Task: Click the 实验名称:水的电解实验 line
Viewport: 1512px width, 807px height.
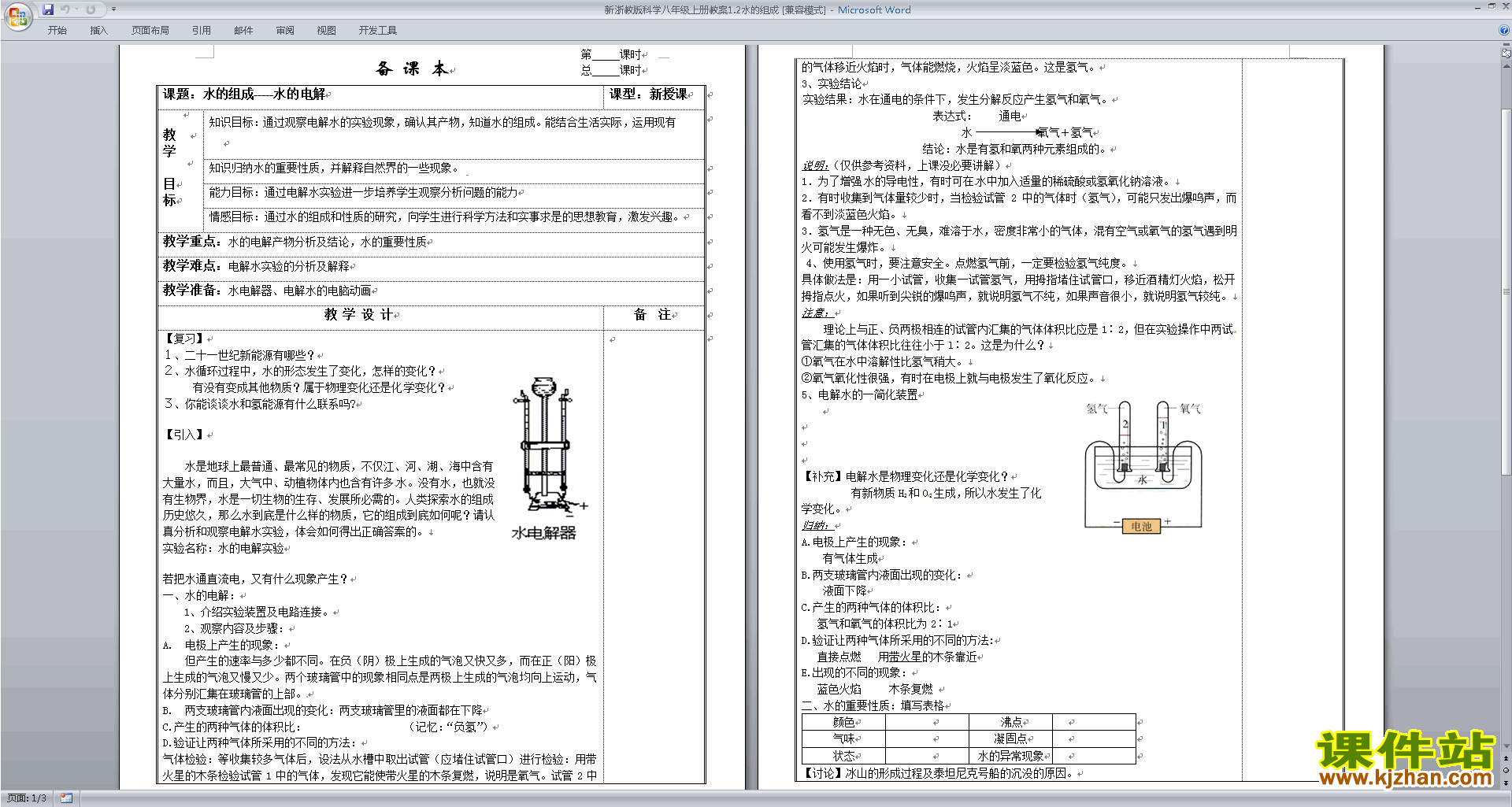Action: pyautogui.click(x=224, y=548)
